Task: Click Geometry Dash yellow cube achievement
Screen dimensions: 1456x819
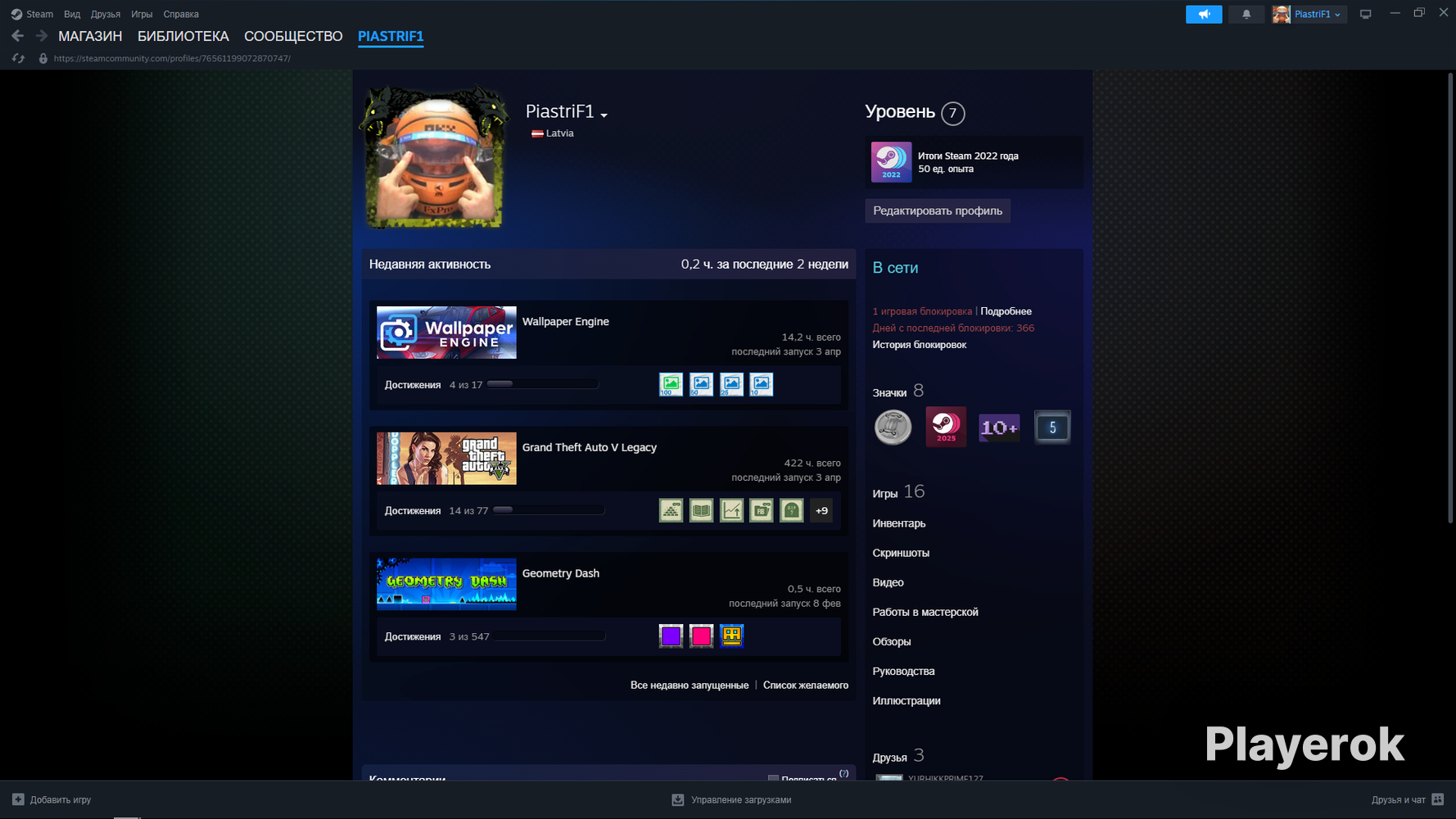Action: pyautogui.click(x=731, y=636)
